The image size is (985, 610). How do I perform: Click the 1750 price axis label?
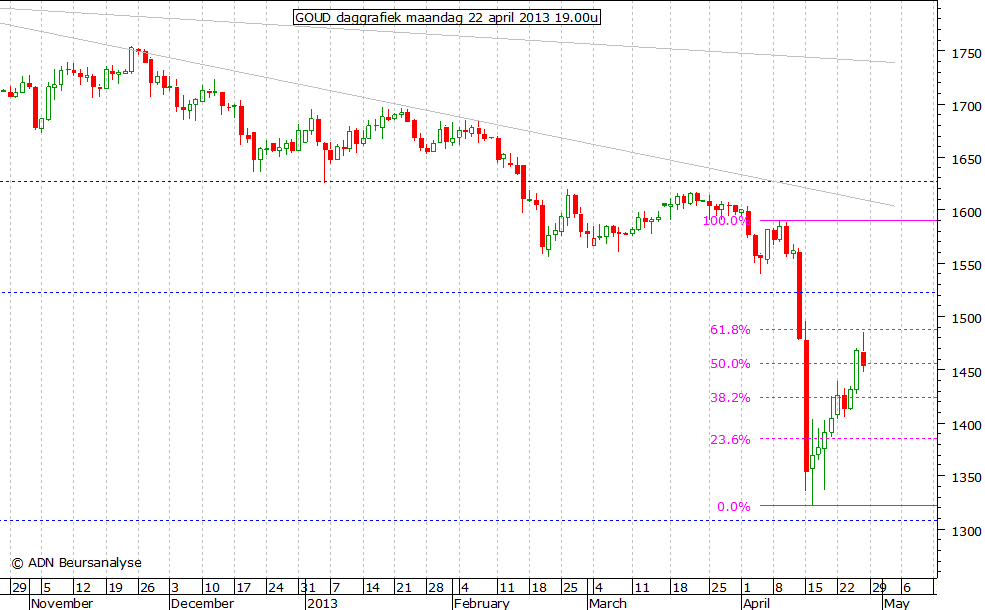click(x=966, y=53)
